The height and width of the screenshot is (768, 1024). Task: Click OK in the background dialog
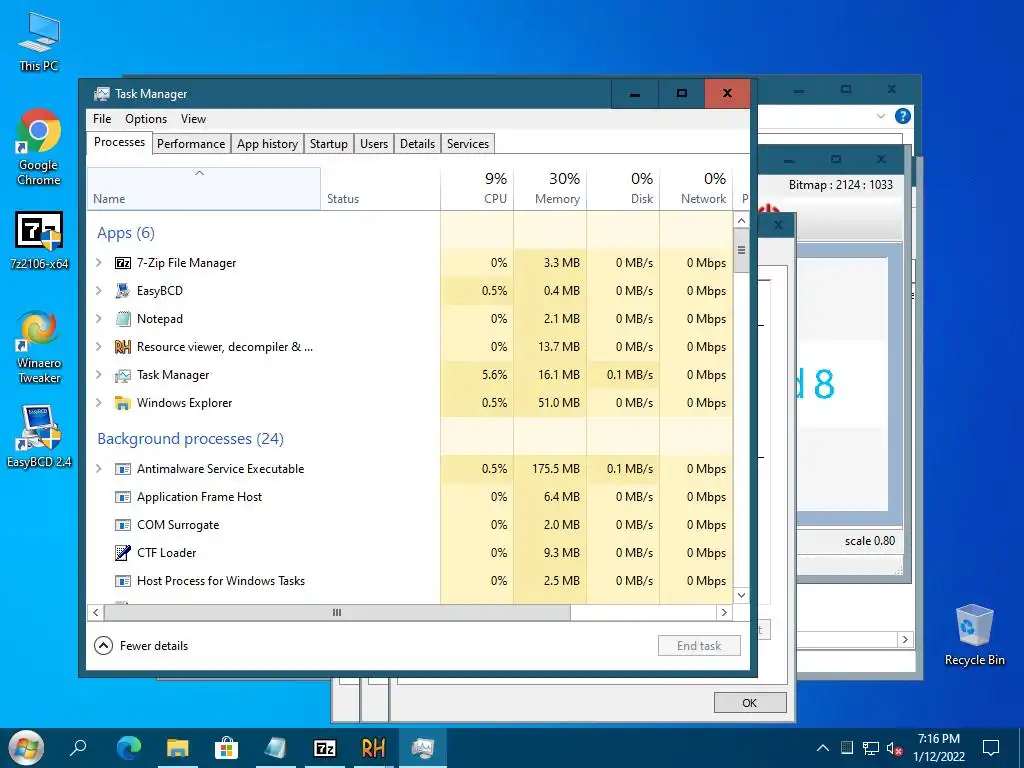point(750,703)
